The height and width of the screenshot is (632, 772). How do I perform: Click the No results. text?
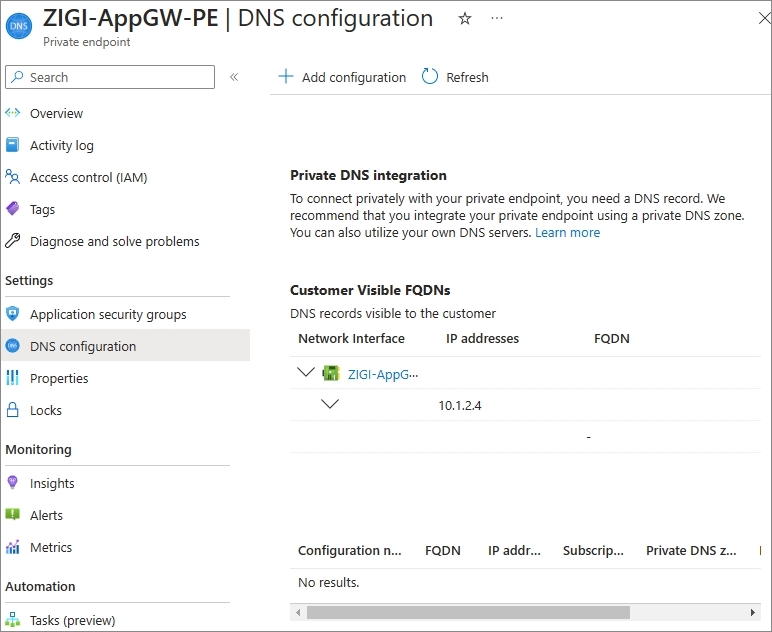point(329,582)
